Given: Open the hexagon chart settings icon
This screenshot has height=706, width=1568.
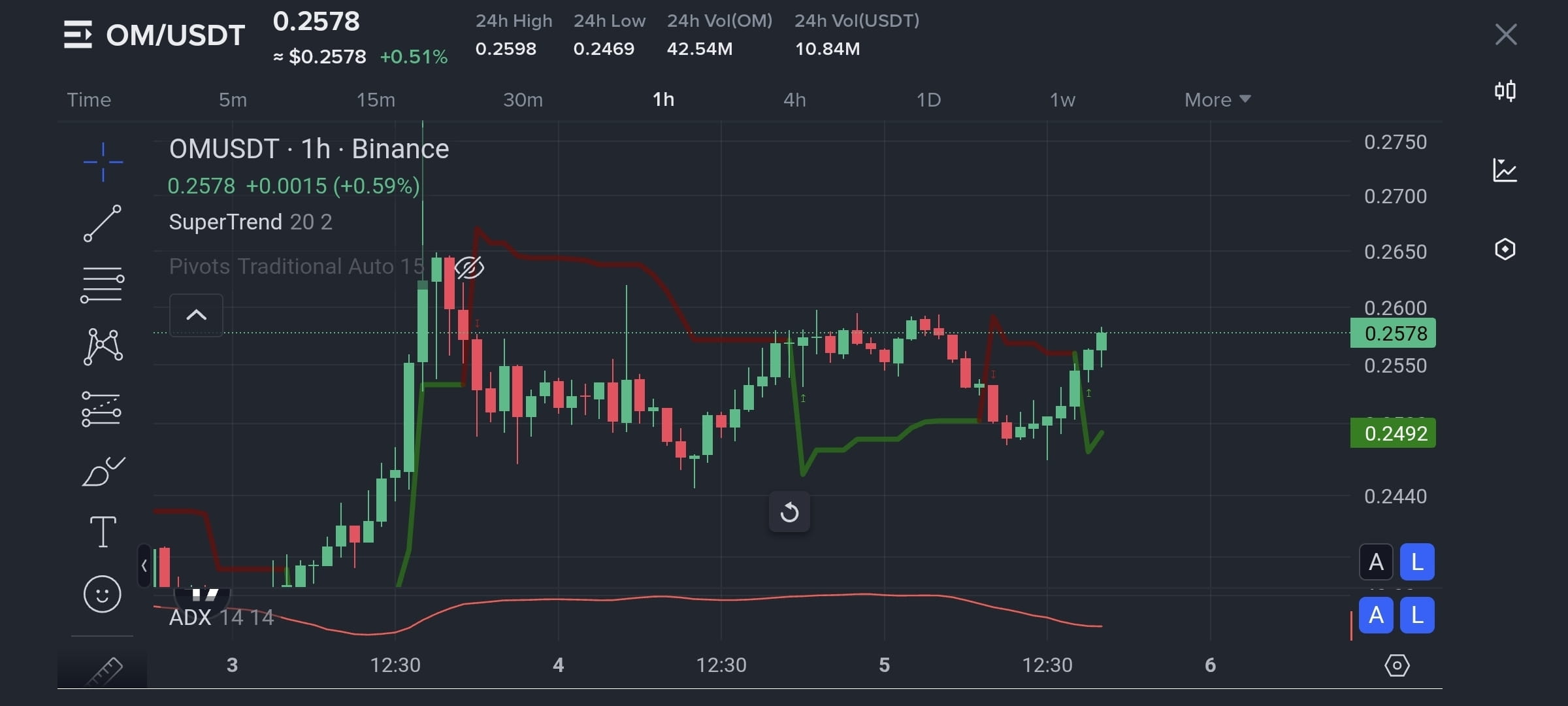Looking at the screenshot, I should [1505, 249].
